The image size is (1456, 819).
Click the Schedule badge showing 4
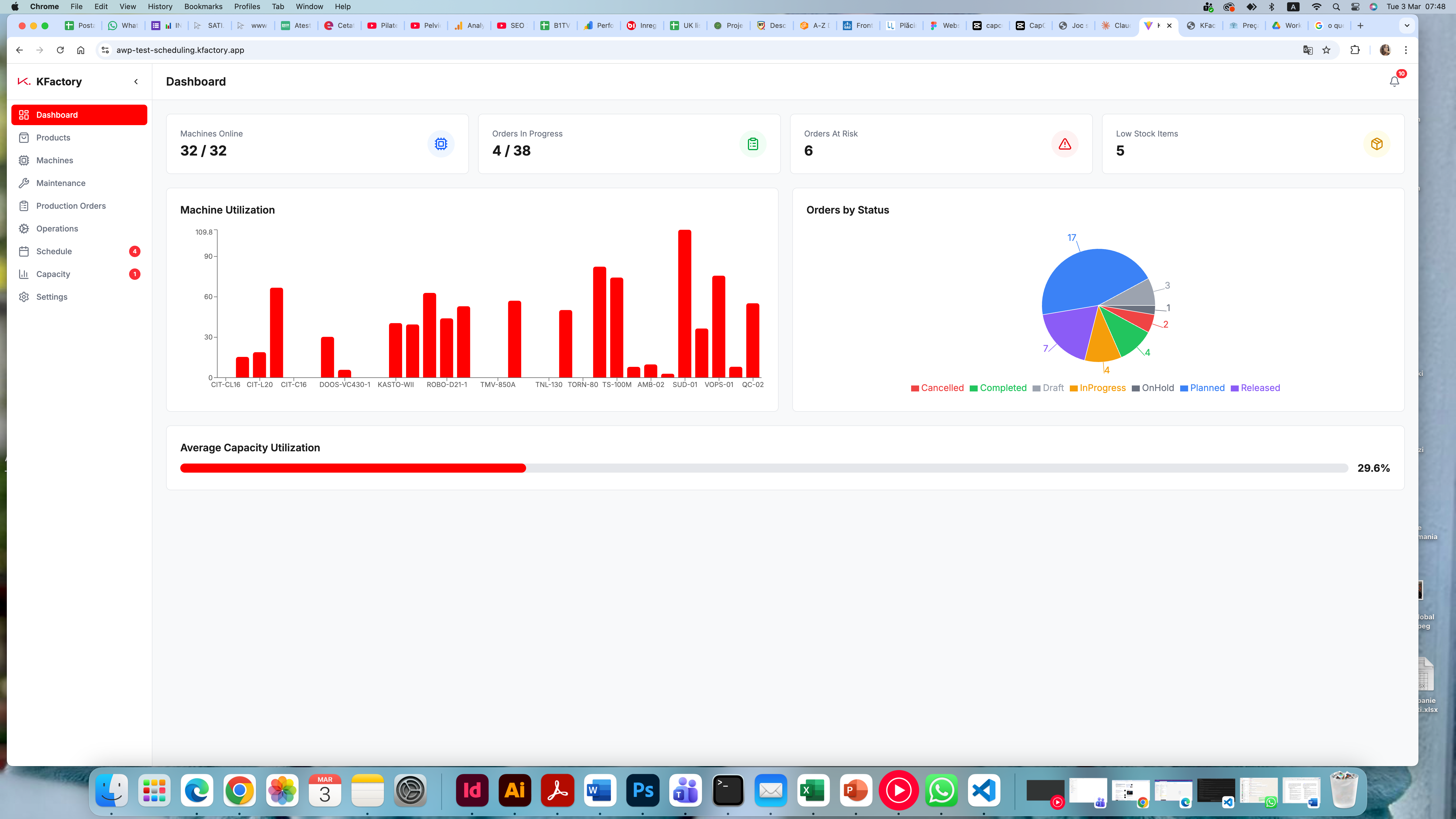tap(135, 251)
